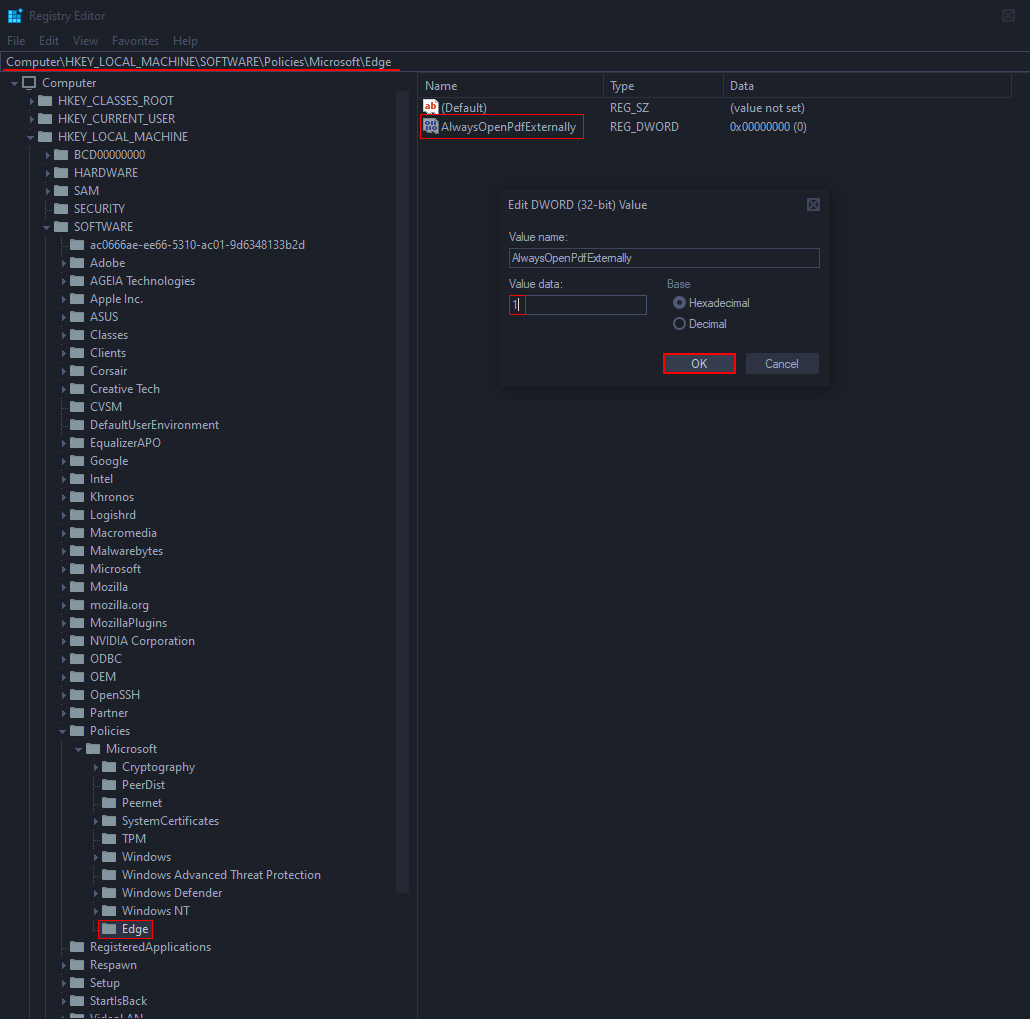Collapse the HKEY_LOCAL_MACHINE tree node
The image size is (1030, 1019).
(x=30, y=137)
